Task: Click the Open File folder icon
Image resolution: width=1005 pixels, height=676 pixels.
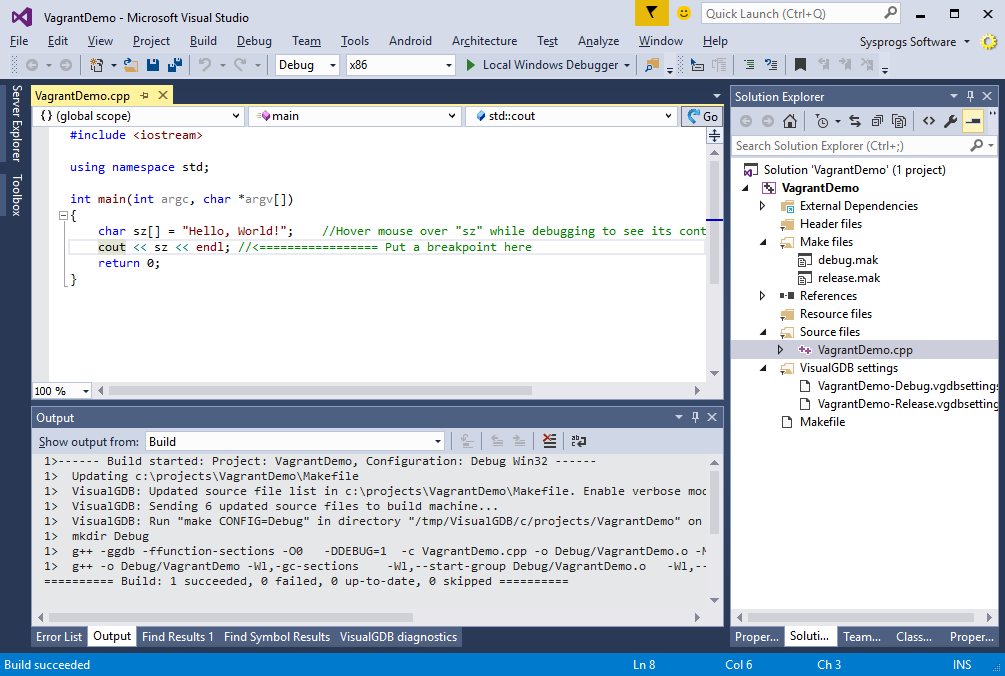Action: coord(131,65)
